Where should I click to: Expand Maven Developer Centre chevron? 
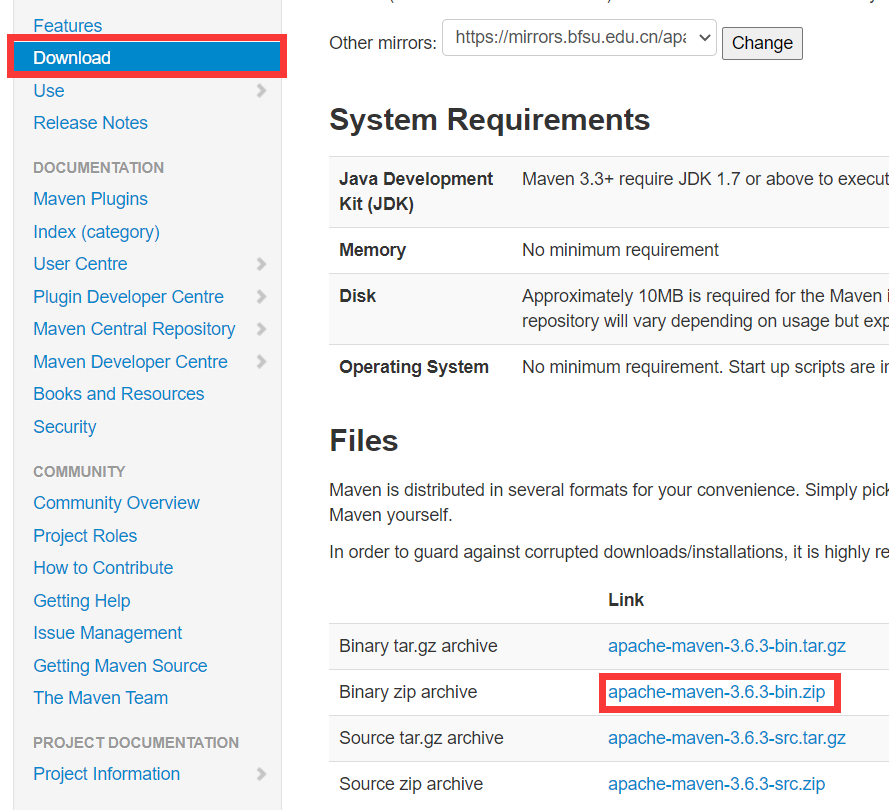pos(261,362)
